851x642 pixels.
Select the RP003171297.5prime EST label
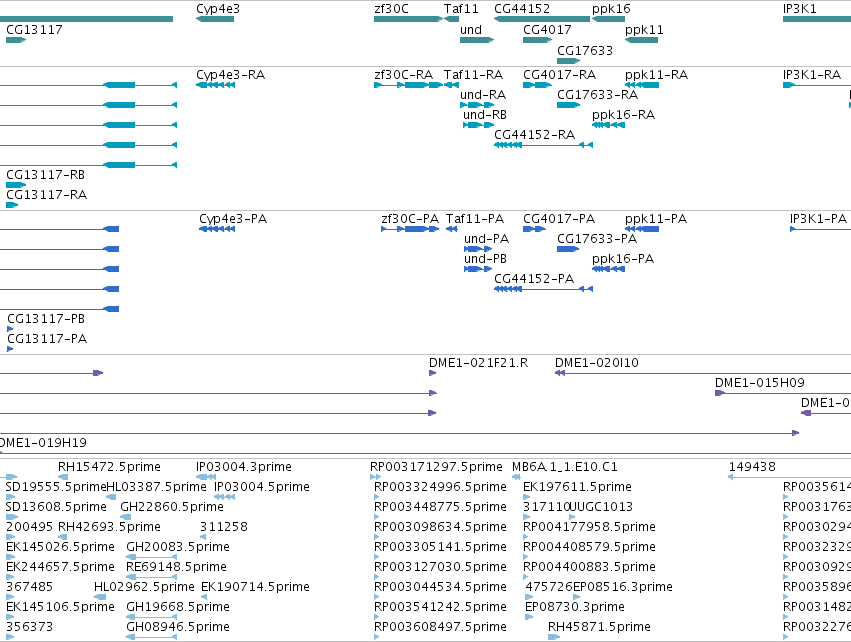436,466
